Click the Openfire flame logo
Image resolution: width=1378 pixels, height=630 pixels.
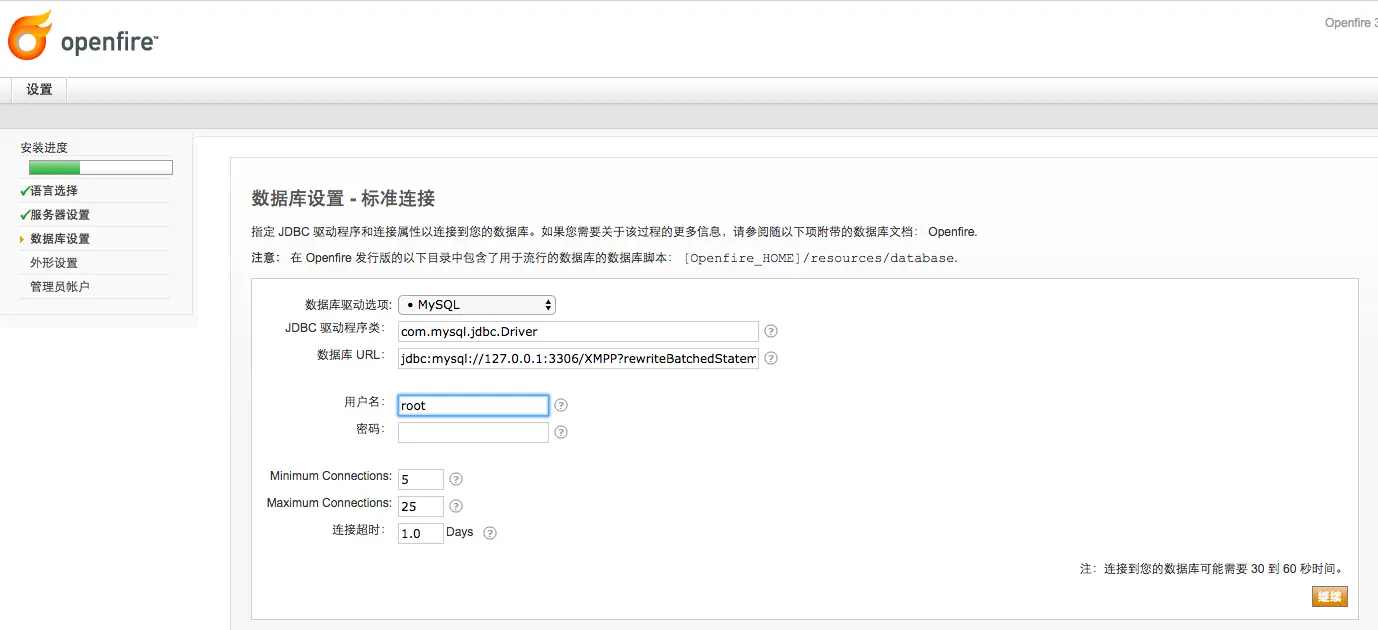[x=29, y=35]
